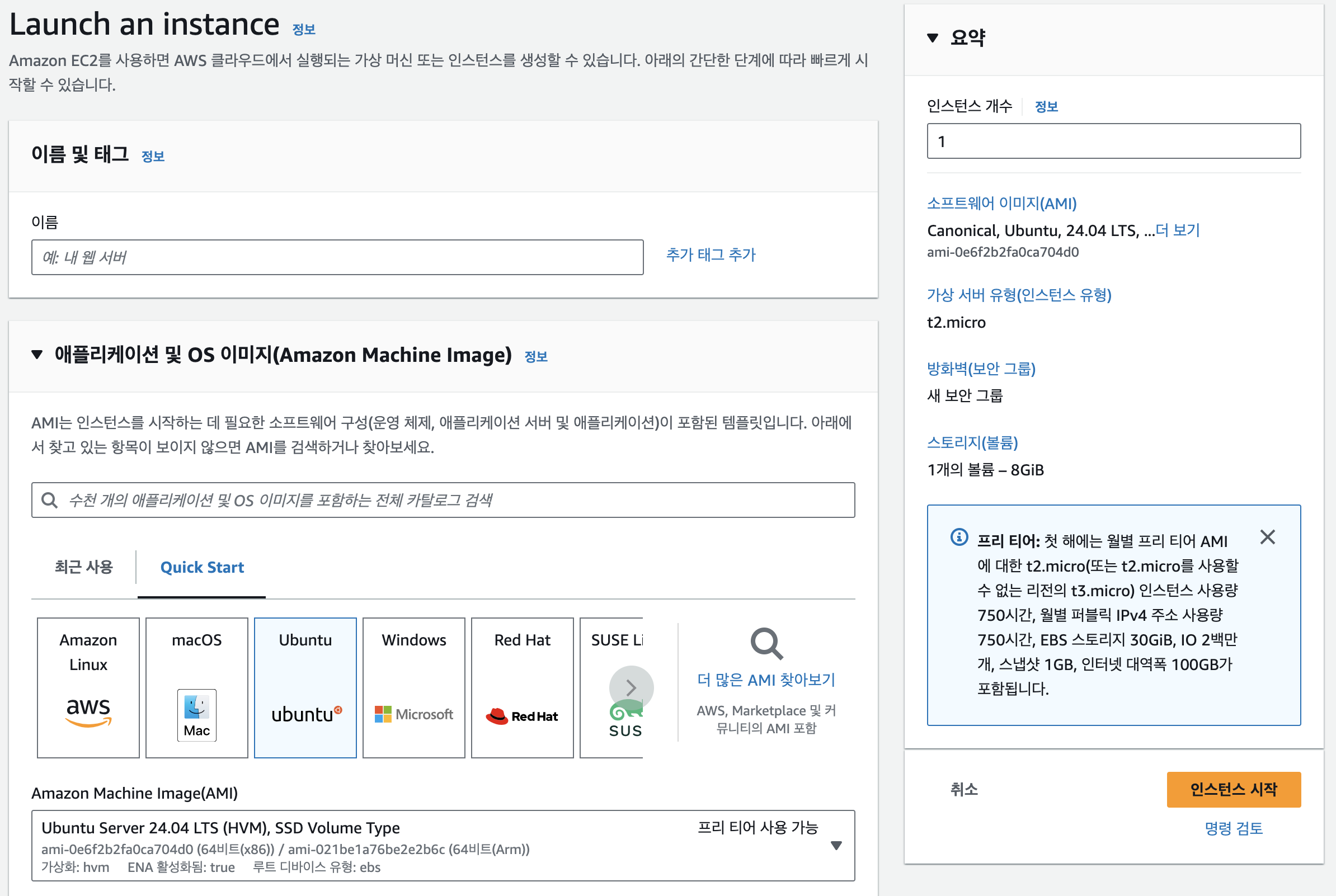Select the Amazon Linux AMI card

(x=88, y=687)
